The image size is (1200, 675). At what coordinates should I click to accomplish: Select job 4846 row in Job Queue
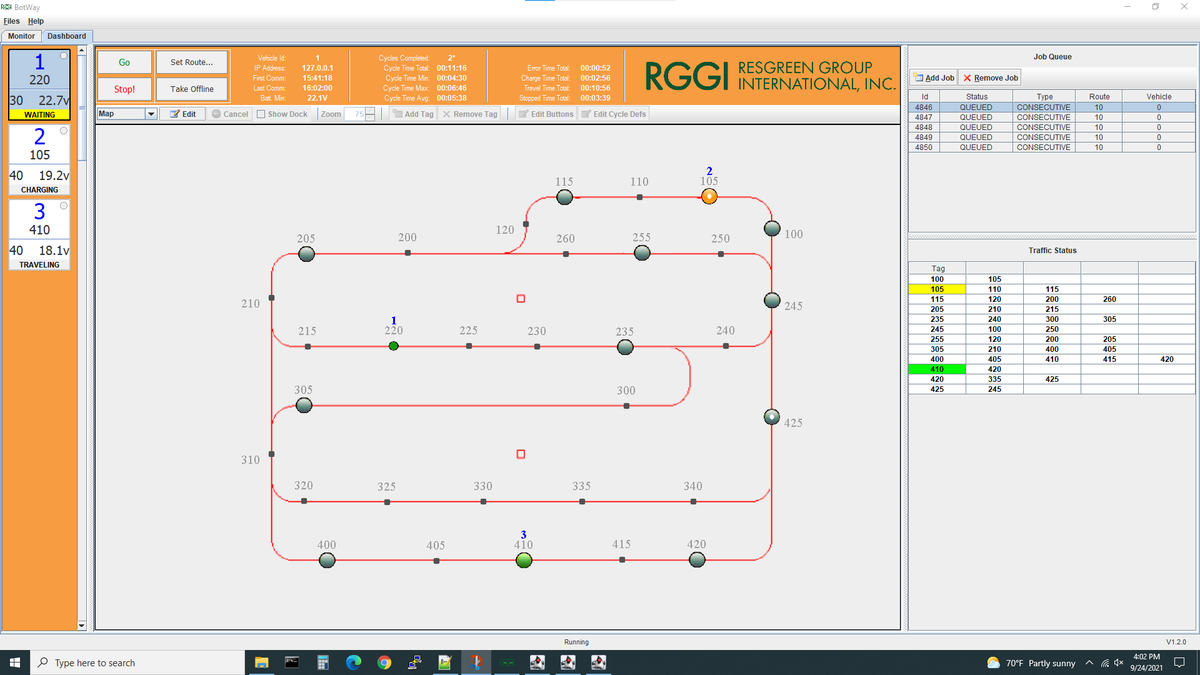coord(1051,105)
